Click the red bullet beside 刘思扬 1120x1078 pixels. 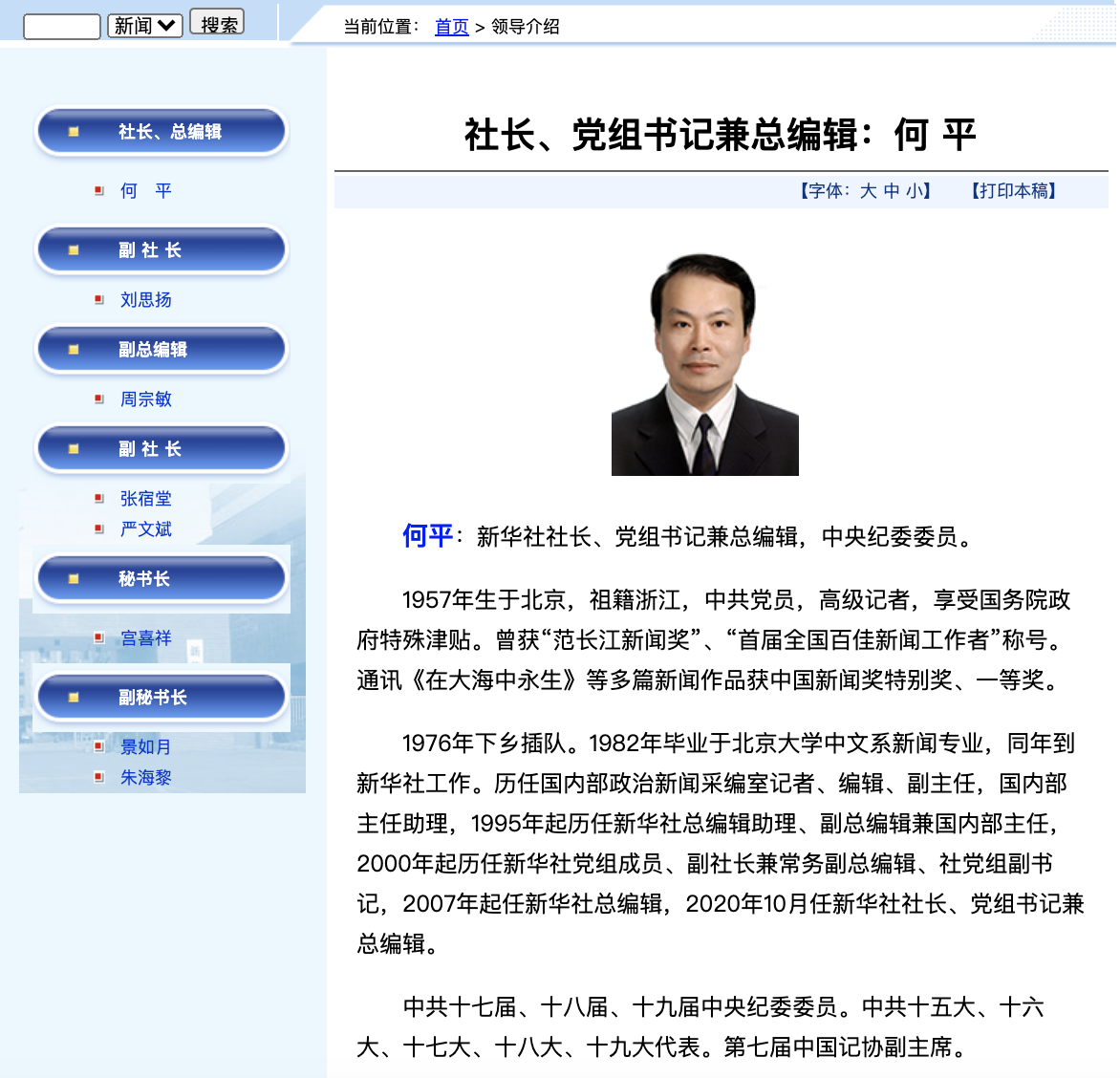click(99, 299)
